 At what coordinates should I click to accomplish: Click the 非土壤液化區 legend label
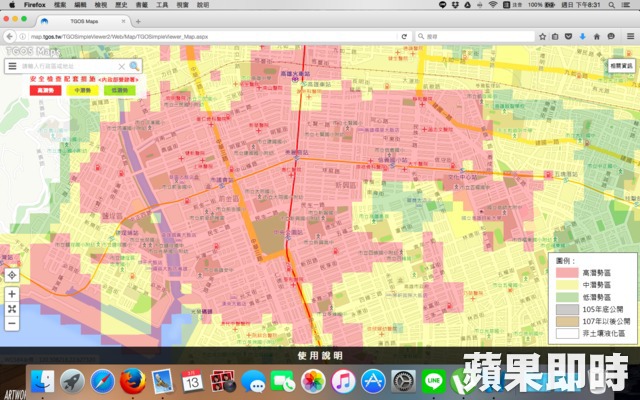[x=604, y=333]
